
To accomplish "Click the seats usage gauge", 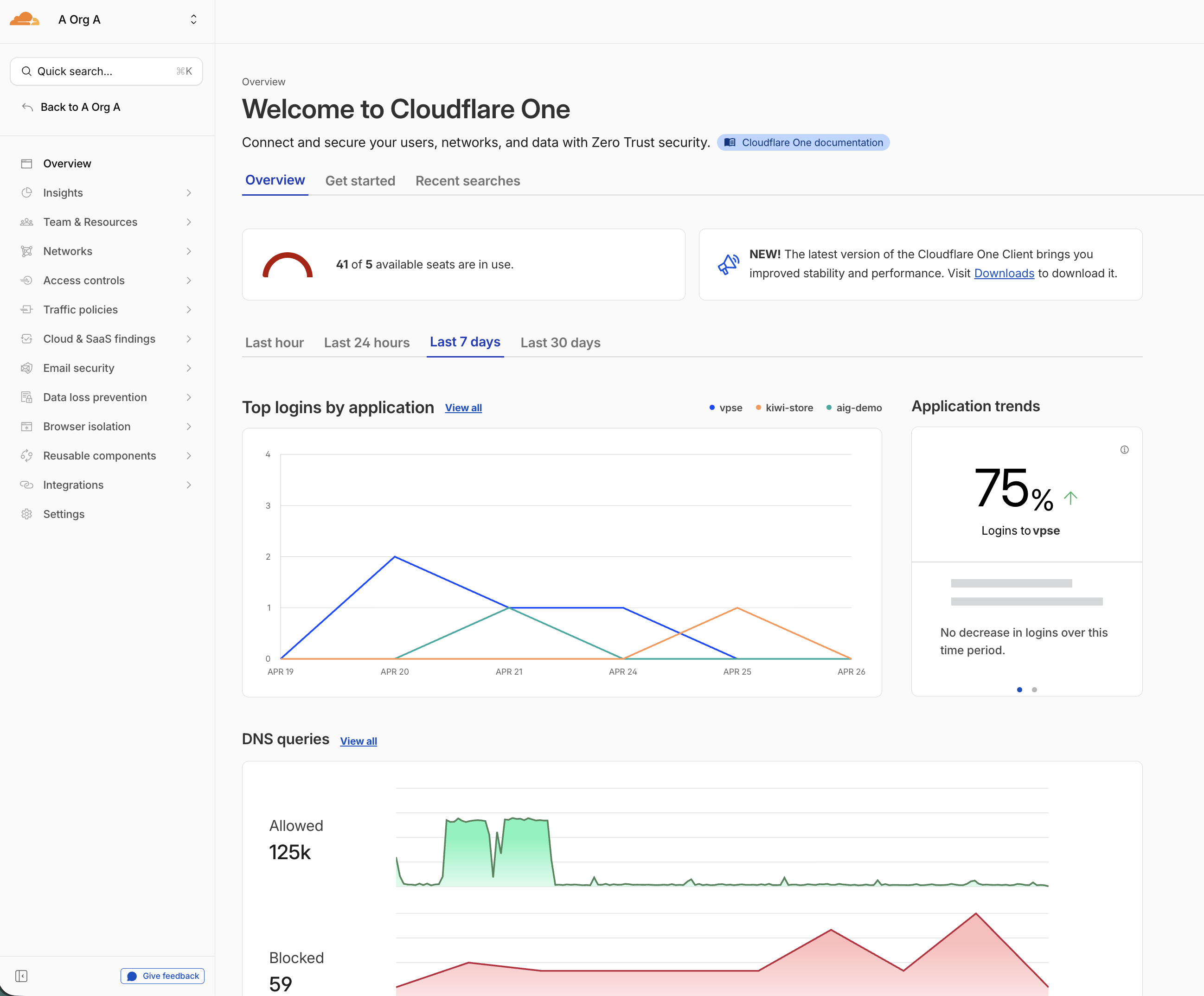I will (x=287, y=265).
